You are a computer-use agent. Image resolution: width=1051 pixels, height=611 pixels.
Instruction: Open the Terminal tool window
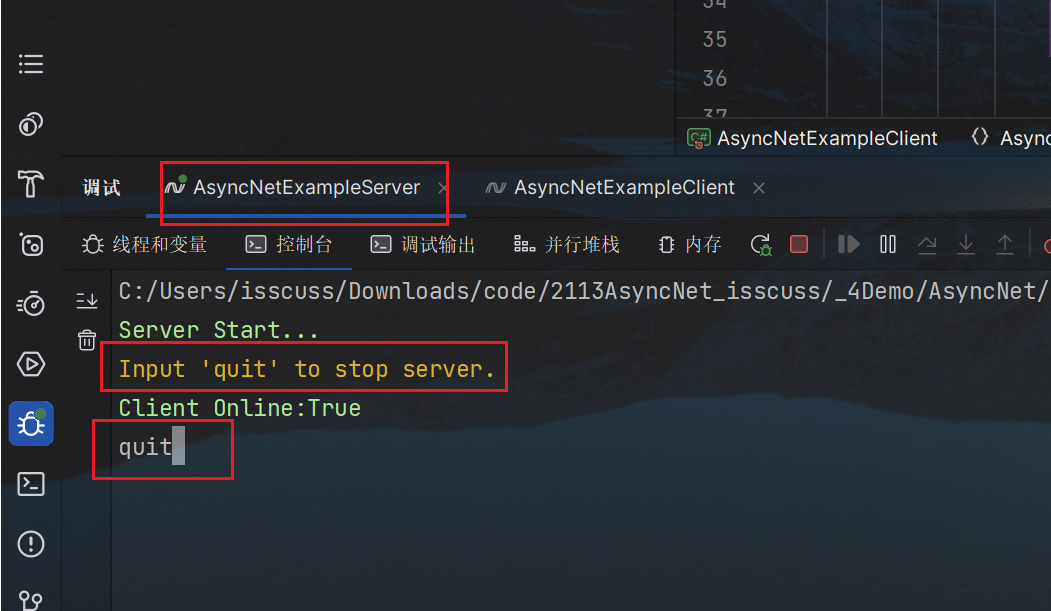point(31,484)
